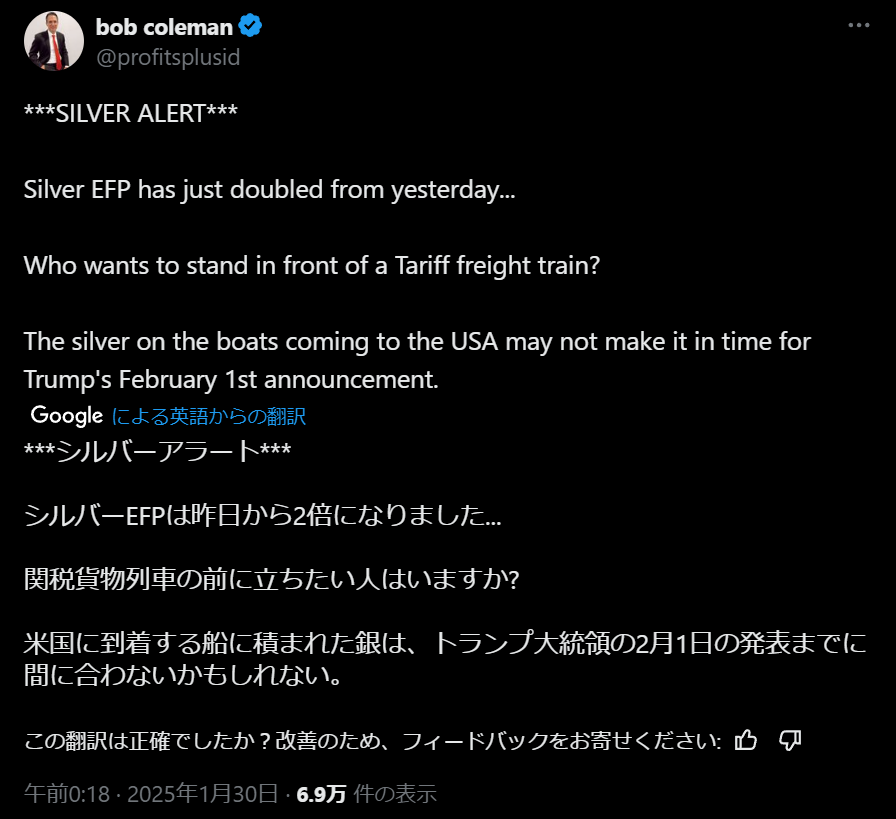Click the "***シルバーアラート***" translated headline

click(x=157, y=452)
